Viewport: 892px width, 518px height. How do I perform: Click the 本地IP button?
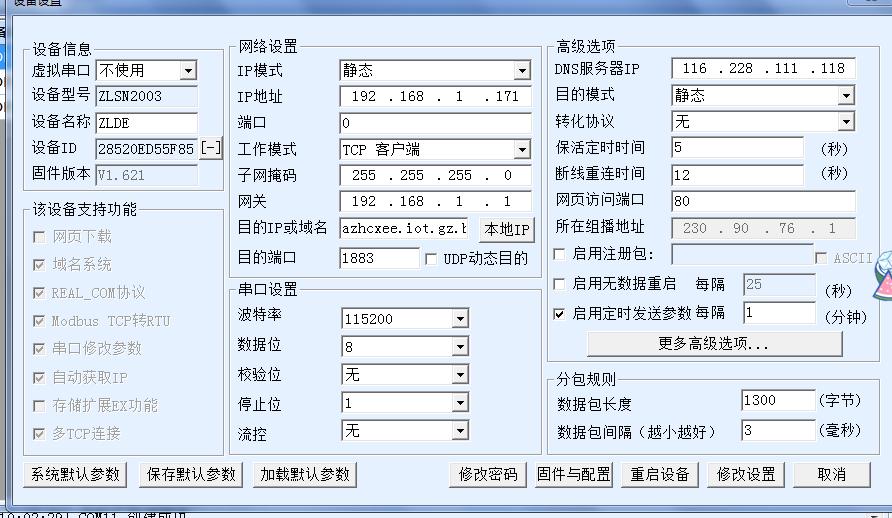(x=507, y=229)
